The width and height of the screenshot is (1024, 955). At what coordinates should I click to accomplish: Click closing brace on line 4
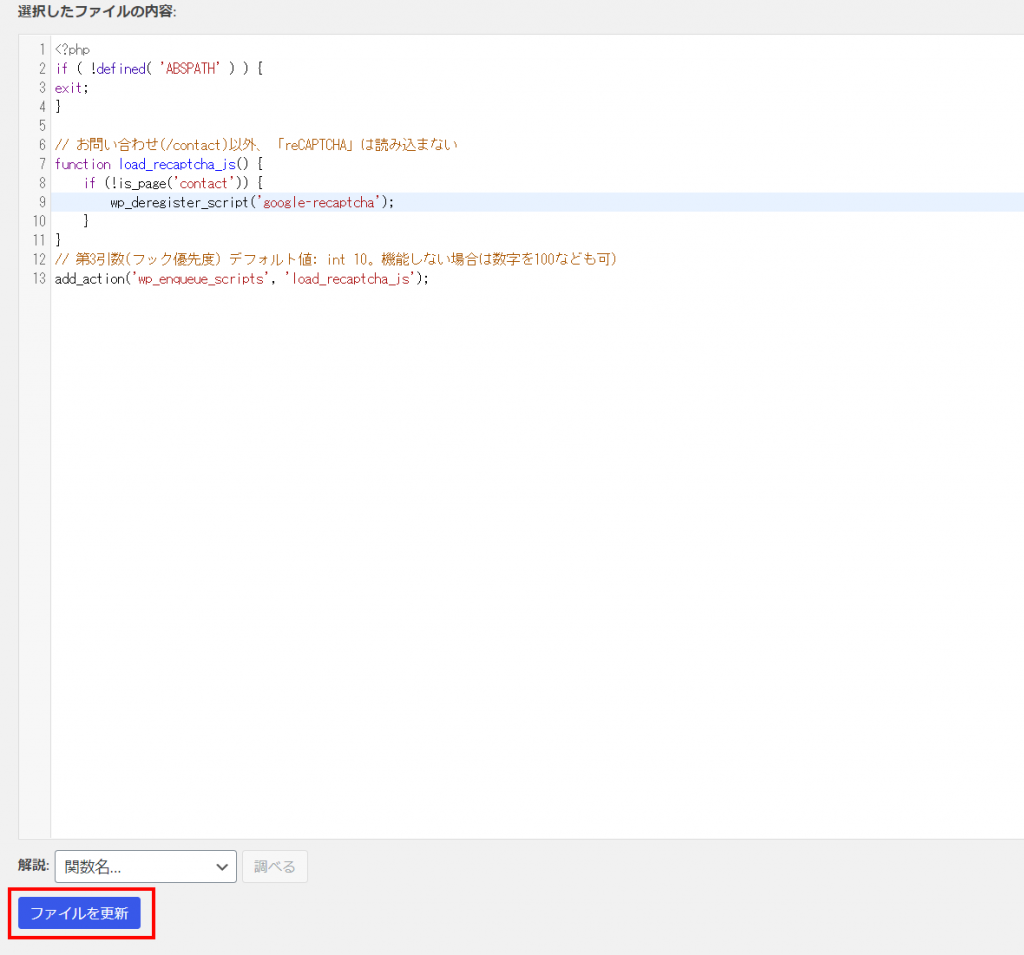(58, 106)
